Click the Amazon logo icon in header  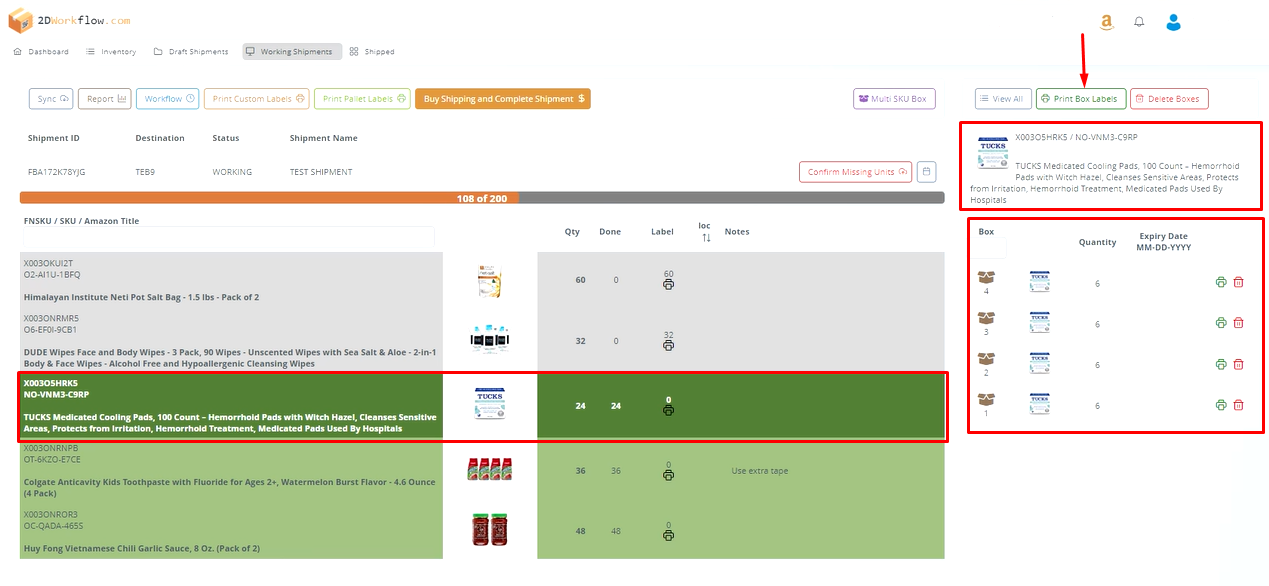coord(1106,22)
